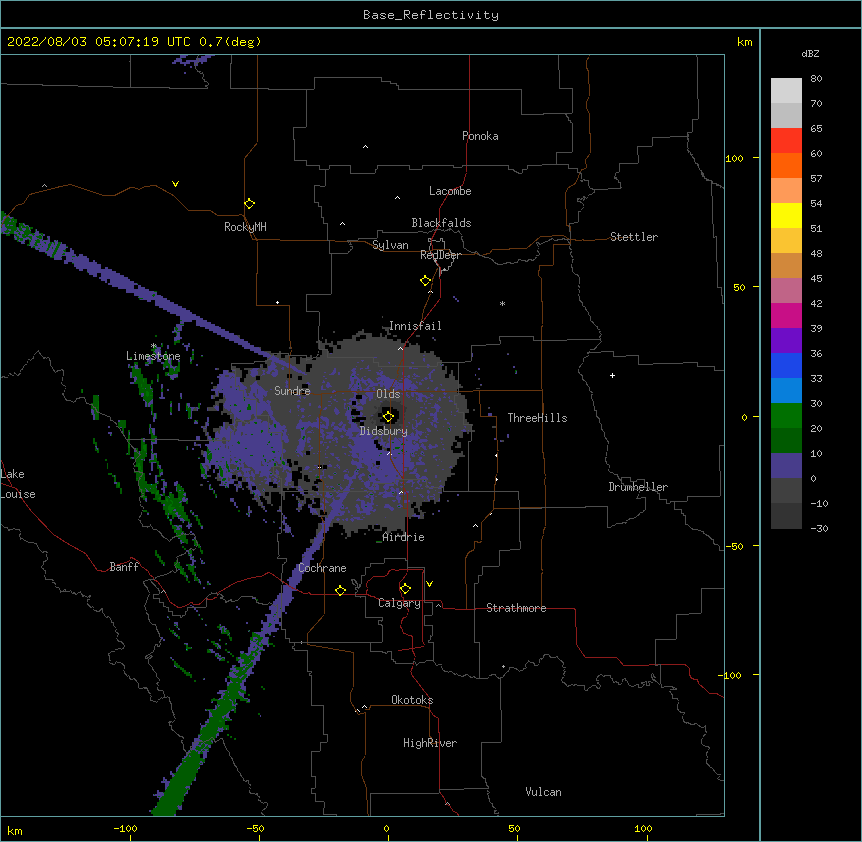862x842 pixels.
Task: Click the yellow diamond marker above Calgary label
Action: pos(405,589)
